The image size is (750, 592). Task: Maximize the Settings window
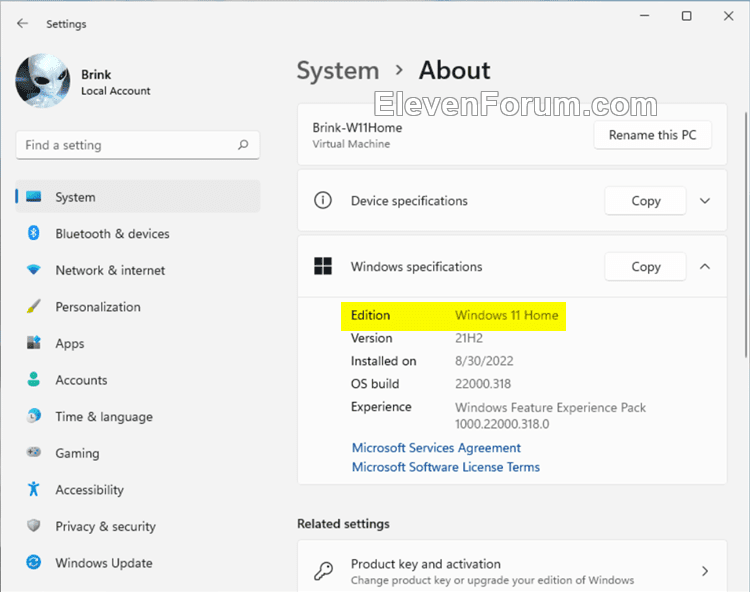click(686, 16)
